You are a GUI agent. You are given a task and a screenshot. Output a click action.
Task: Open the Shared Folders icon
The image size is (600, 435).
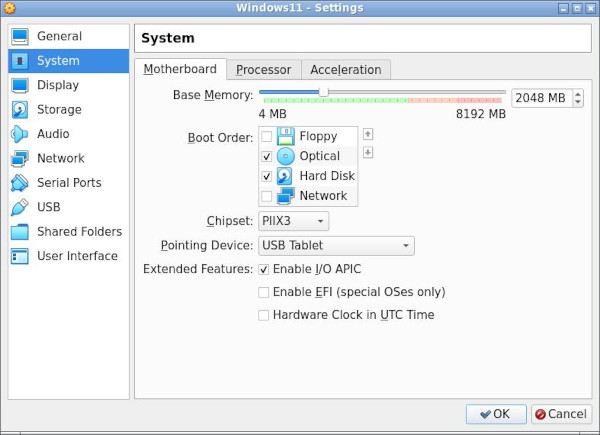tap(20, 232)
